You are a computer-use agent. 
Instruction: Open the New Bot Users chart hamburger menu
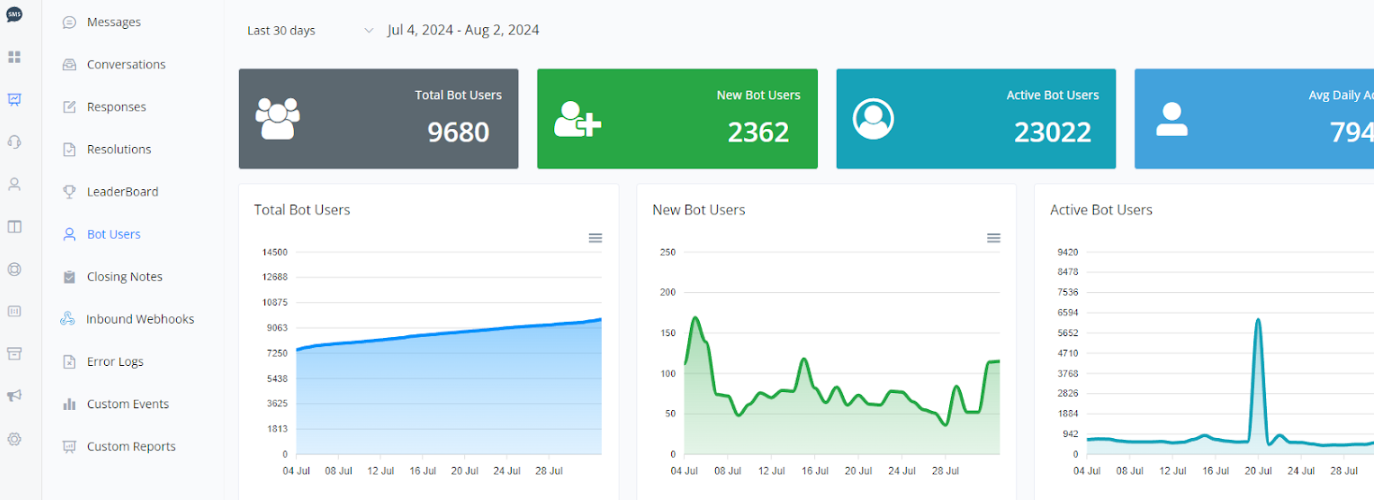pyautogui.click(x=993, y=238)
